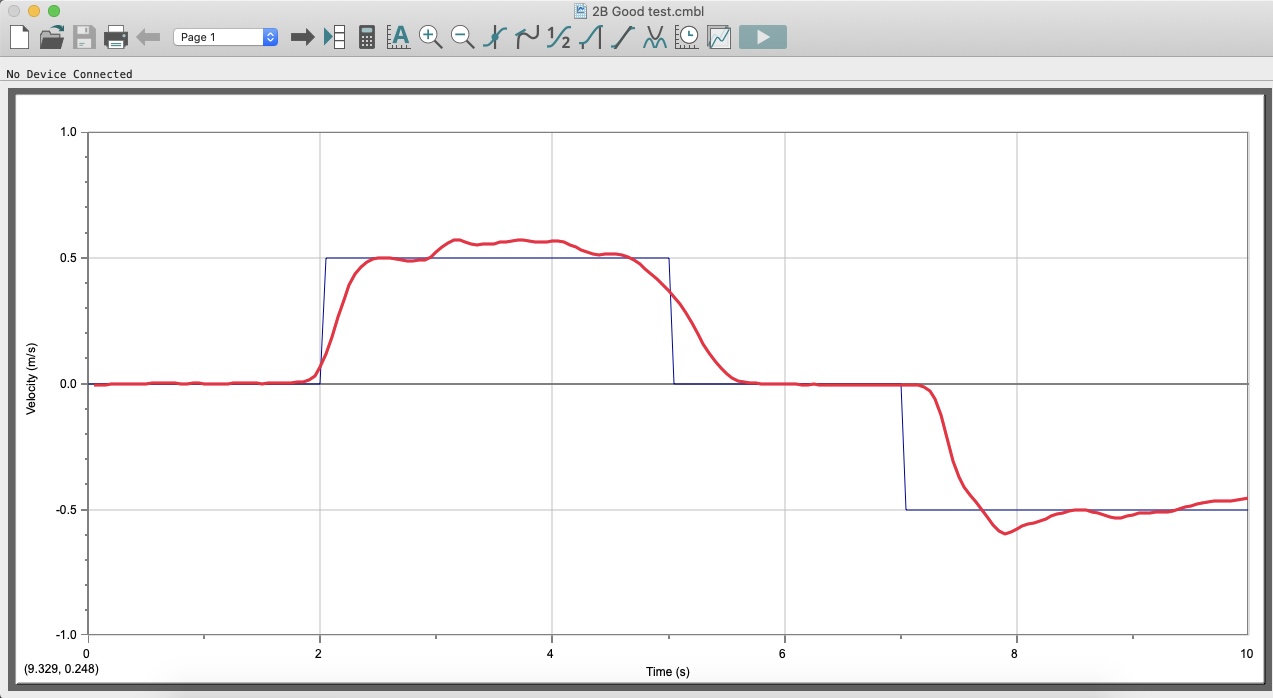Screen dimensions: 1273x698
Task: Apply a Linear Fit
Action: click(623, 38)
